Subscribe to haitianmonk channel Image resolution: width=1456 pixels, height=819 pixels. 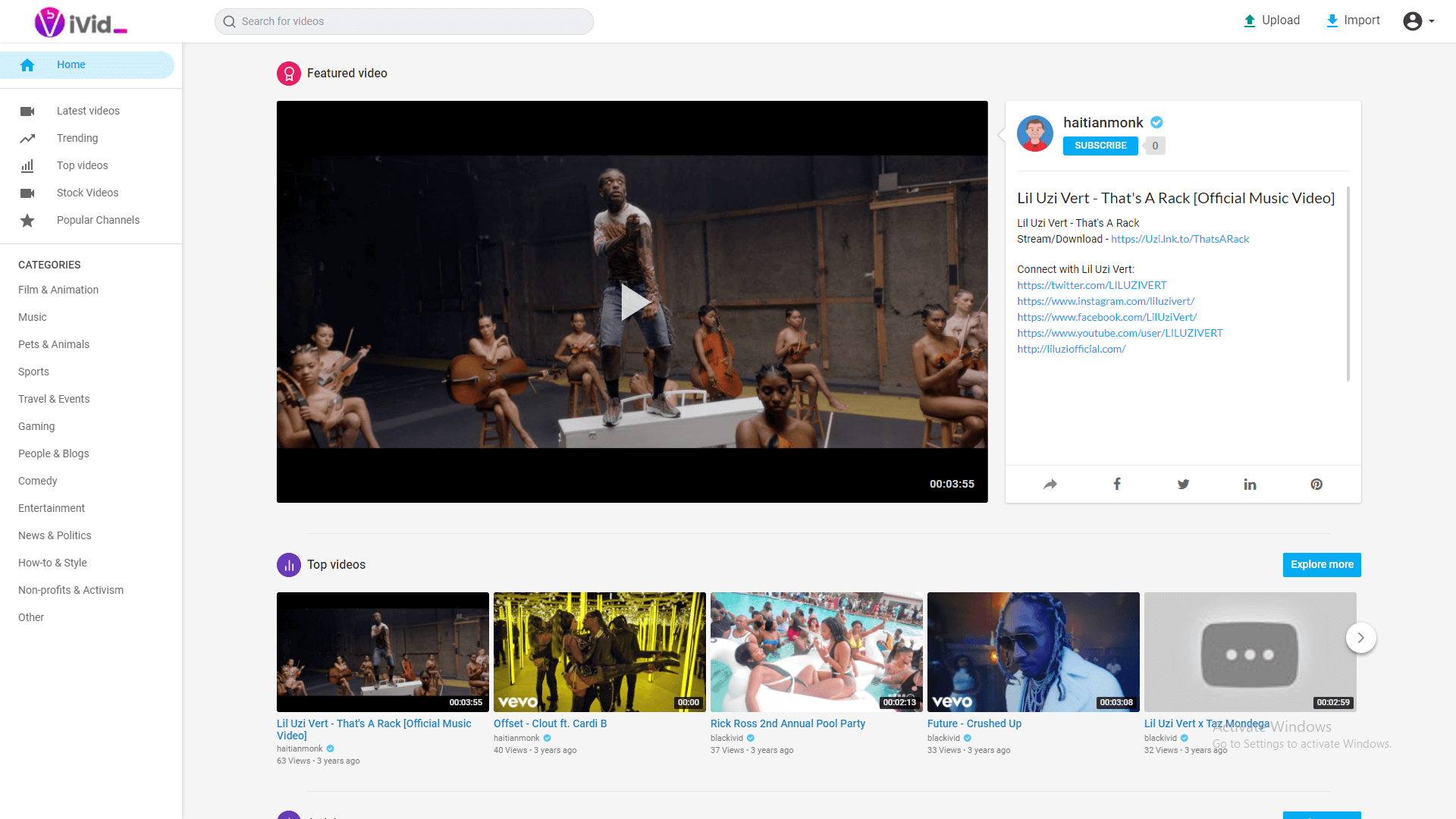1100,146
